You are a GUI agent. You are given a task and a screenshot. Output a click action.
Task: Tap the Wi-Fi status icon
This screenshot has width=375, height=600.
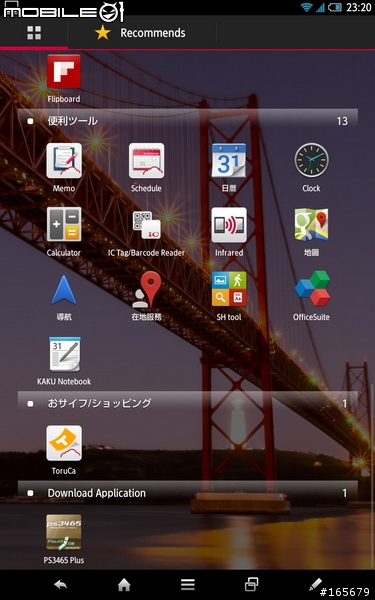307,7
